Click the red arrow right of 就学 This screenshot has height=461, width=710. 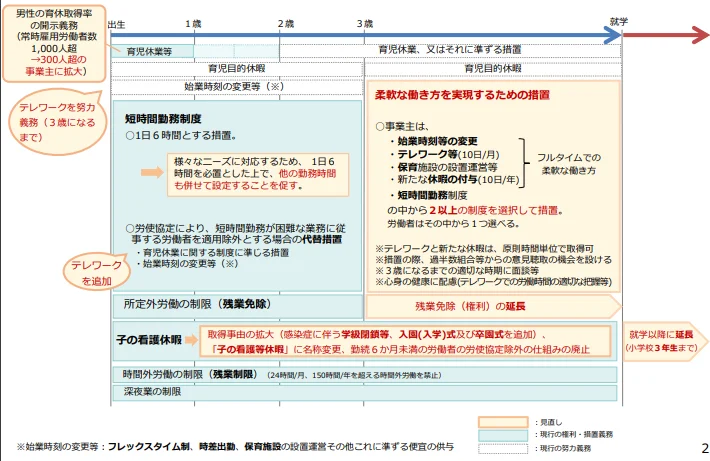tap(666, 34)
